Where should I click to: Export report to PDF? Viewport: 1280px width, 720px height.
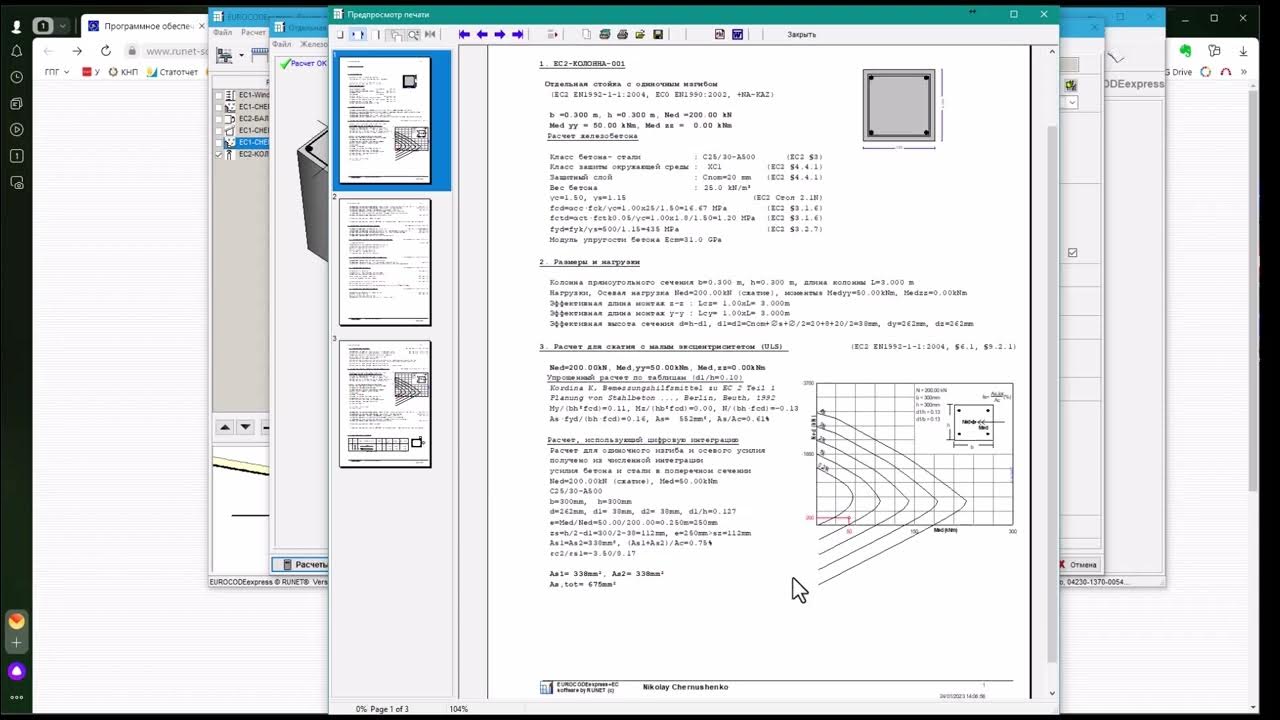click(x=719, y=34)
